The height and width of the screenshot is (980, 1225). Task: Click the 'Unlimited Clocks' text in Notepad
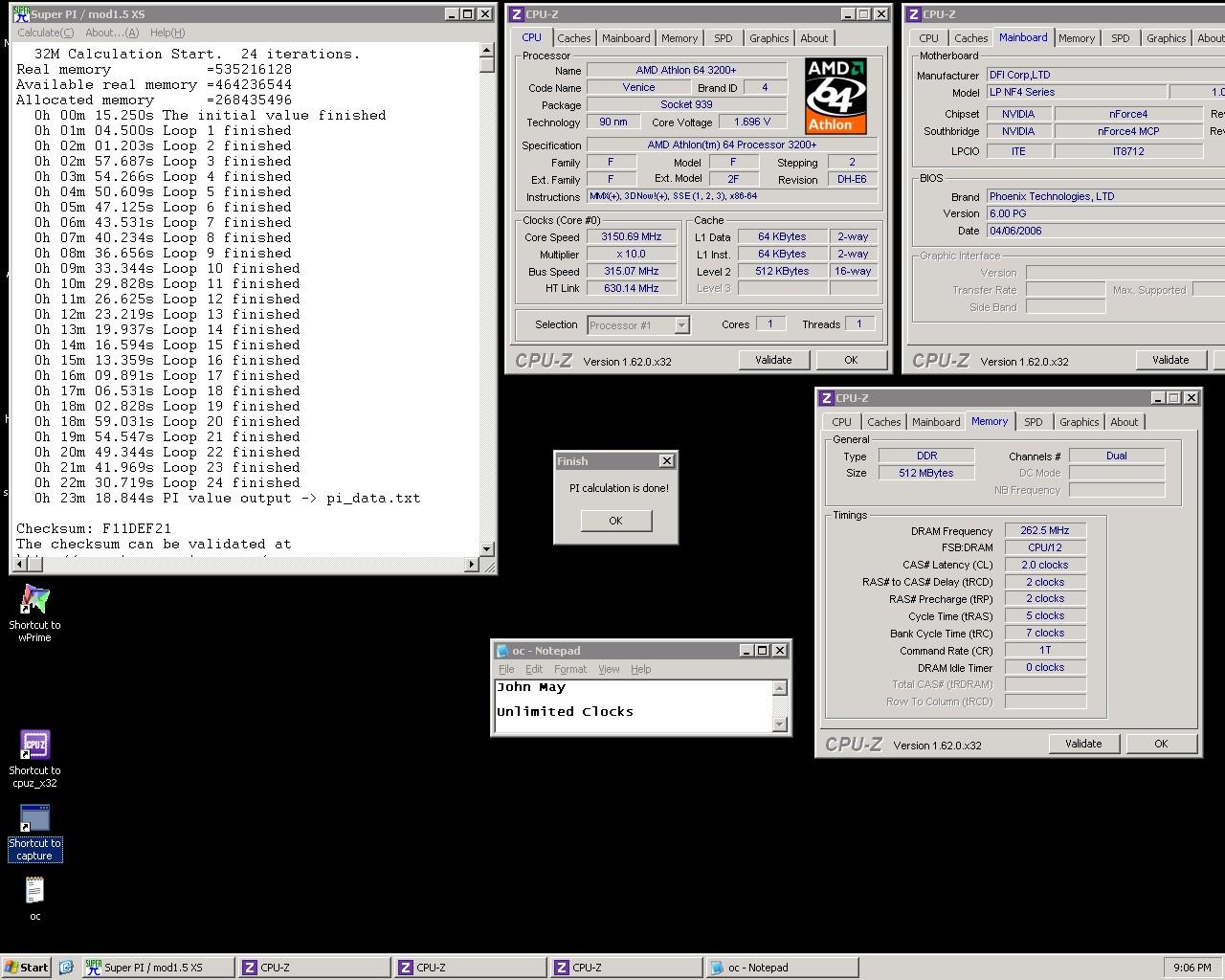[565, 711]
